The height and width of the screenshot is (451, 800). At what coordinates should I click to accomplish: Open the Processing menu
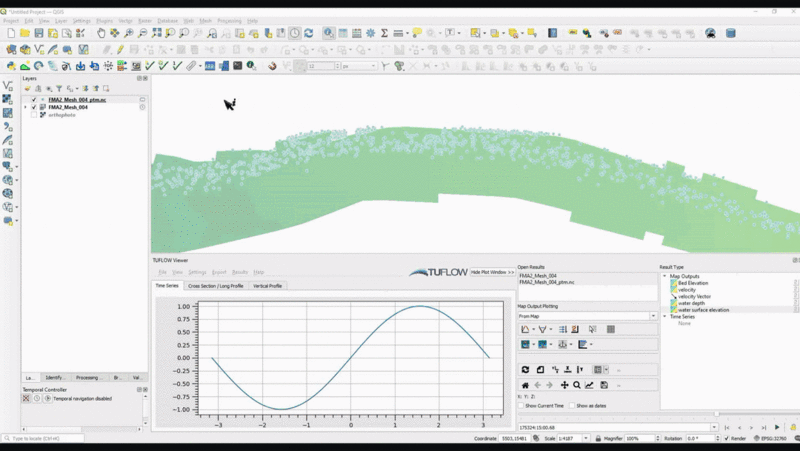(230, 21)
